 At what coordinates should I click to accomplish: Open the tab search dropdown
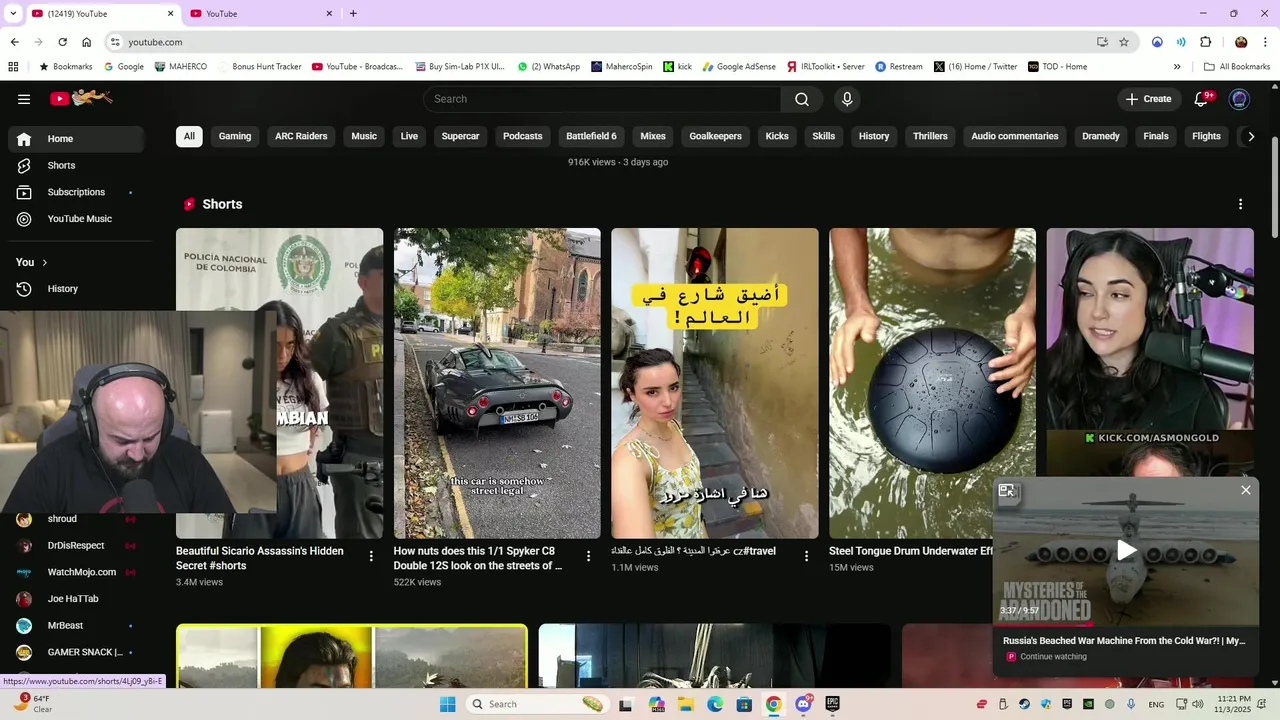tap(13, 14)
